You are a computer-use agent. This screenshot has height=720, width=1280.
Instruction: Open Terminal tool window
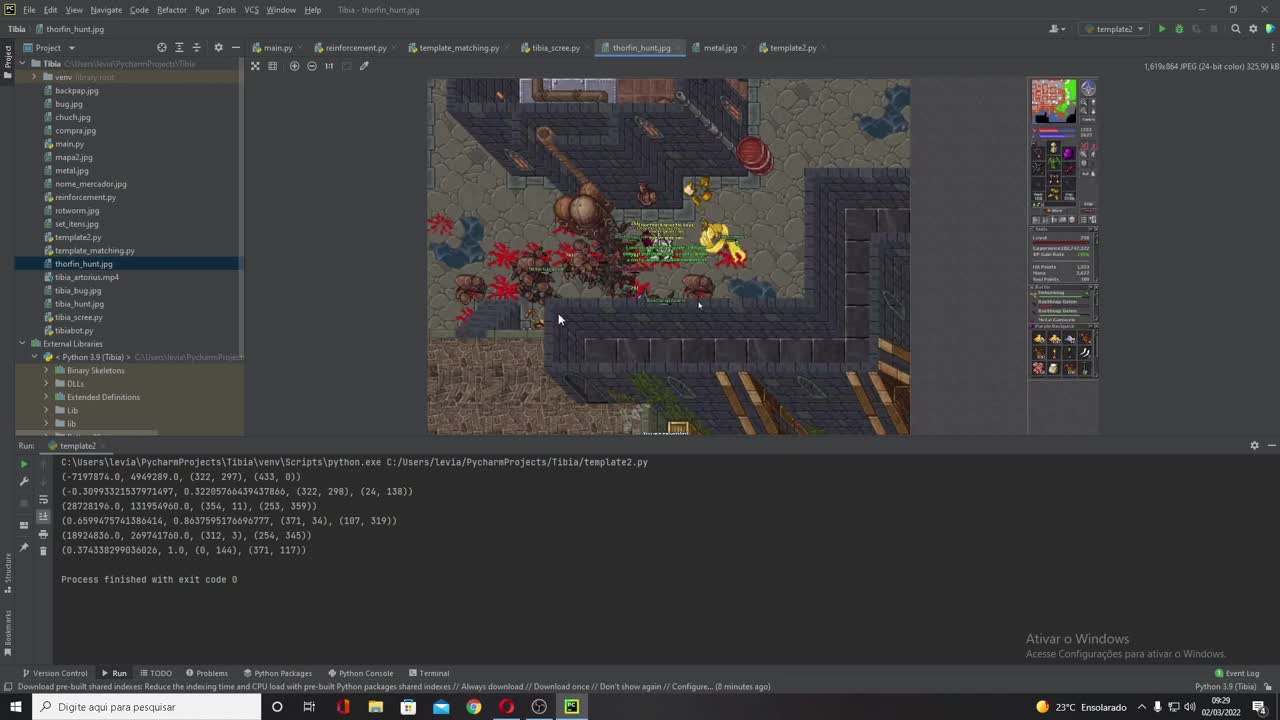pyautogui.click(x=429, y=673)
